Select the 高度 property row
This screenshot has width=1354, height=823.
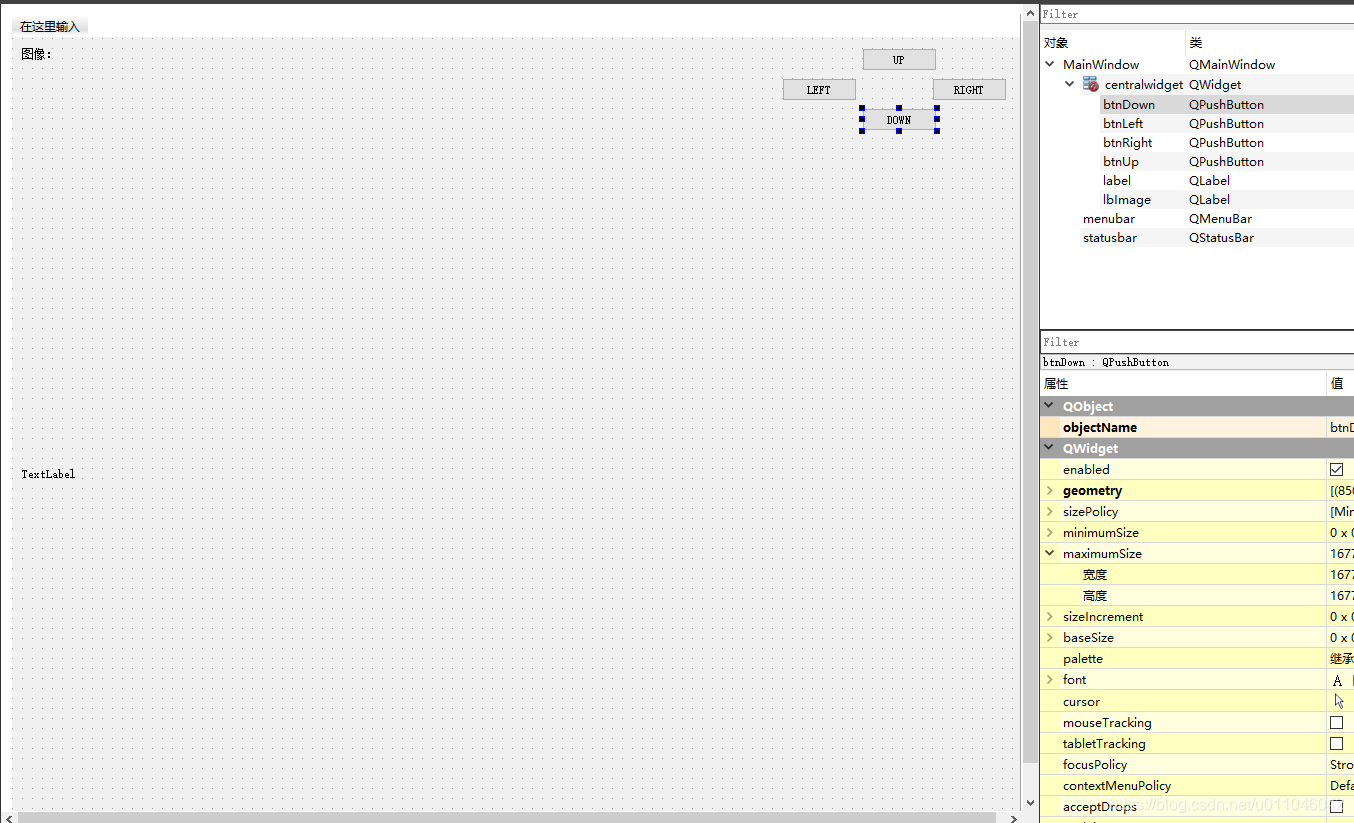click(x=1197, y=595)
